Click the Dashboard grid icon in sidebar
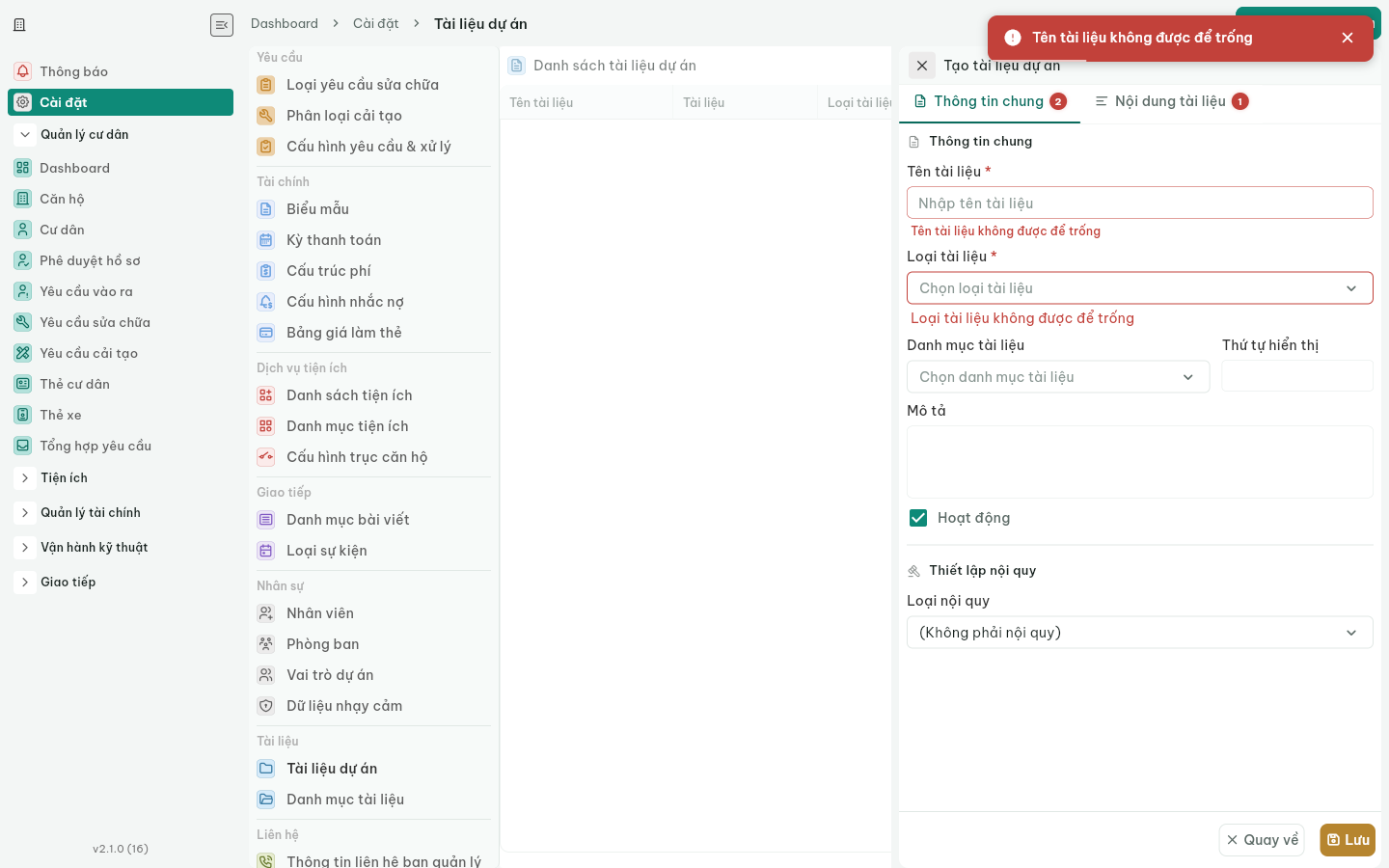Image resolution: width=1389 pixels, height=868 pixels. 23,168
